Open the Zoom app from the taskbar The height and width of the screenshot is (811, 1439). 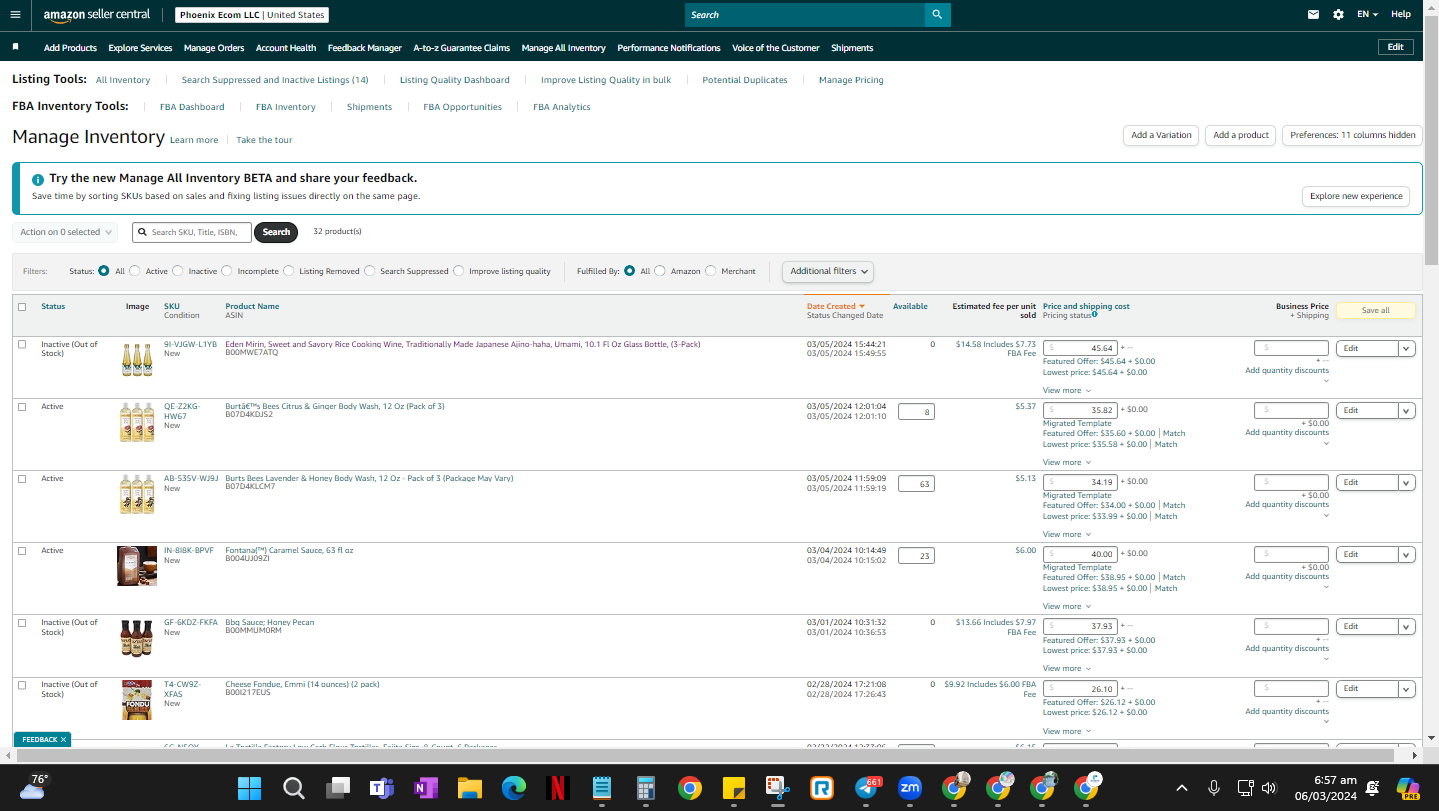(x=910, y=788)
